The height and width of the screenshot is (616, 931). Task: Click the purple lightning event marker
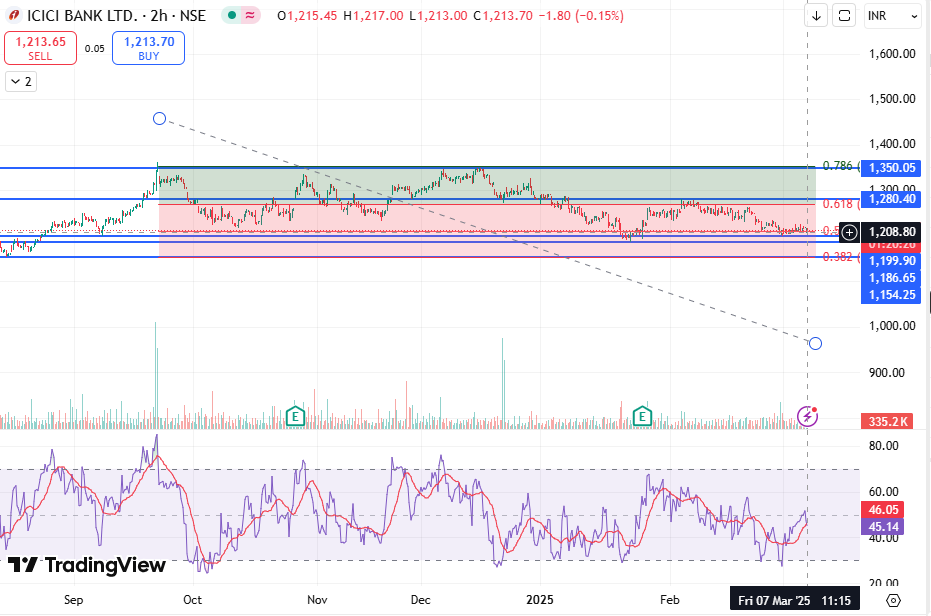pyautogui.click(x=807, y=416)
